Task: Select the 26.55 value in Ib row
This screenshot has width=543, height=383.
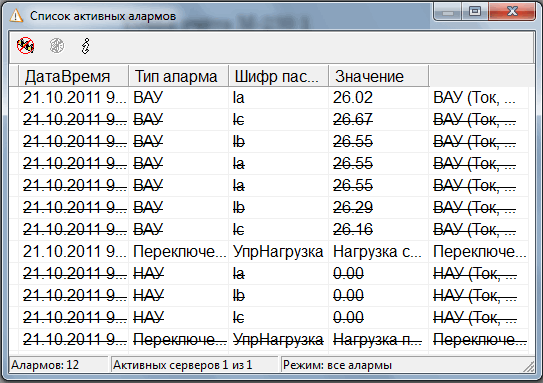Action: [x=379, y=142]
